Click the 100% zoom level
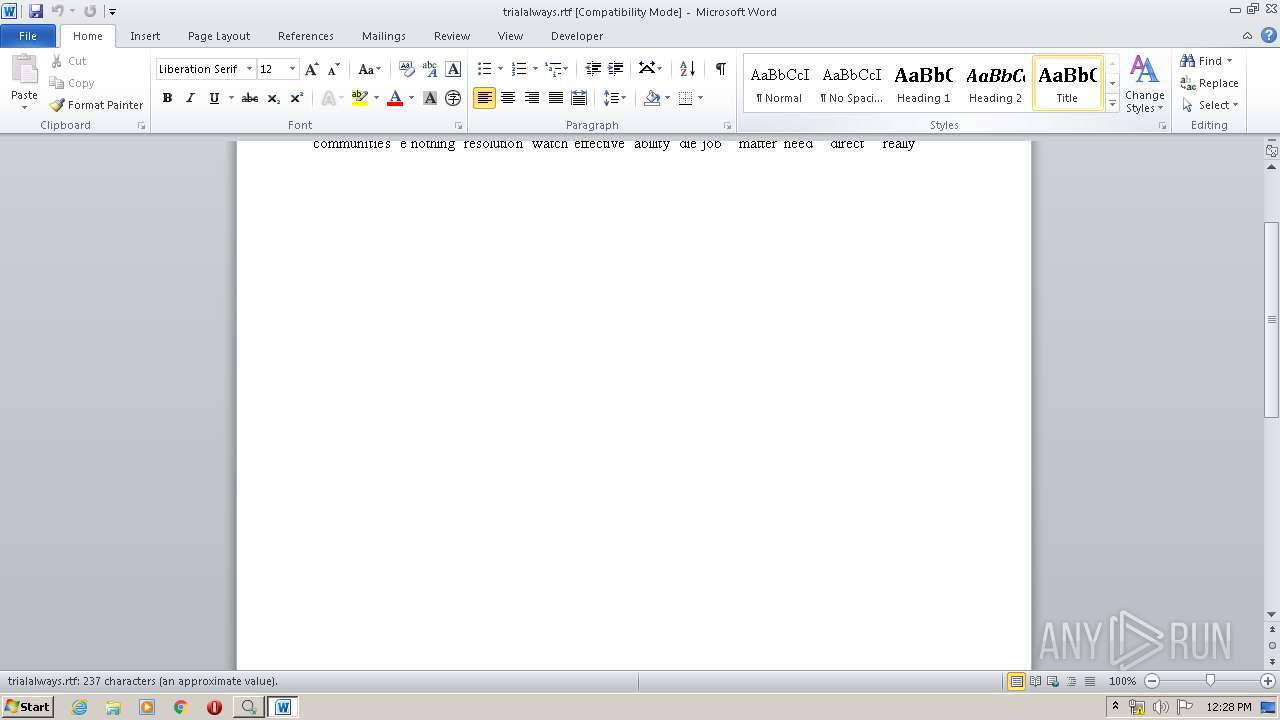Image resolution: width=1280 pixels, height=720 pixels. 1123,681
